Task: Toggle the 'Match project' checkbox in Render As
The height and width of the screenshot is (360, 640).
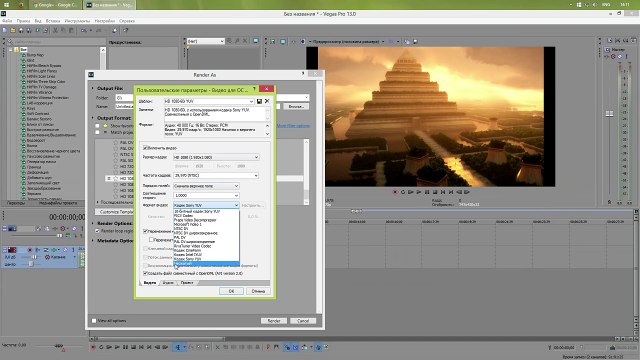Action: pyautogui.click(x=97, y=132)
